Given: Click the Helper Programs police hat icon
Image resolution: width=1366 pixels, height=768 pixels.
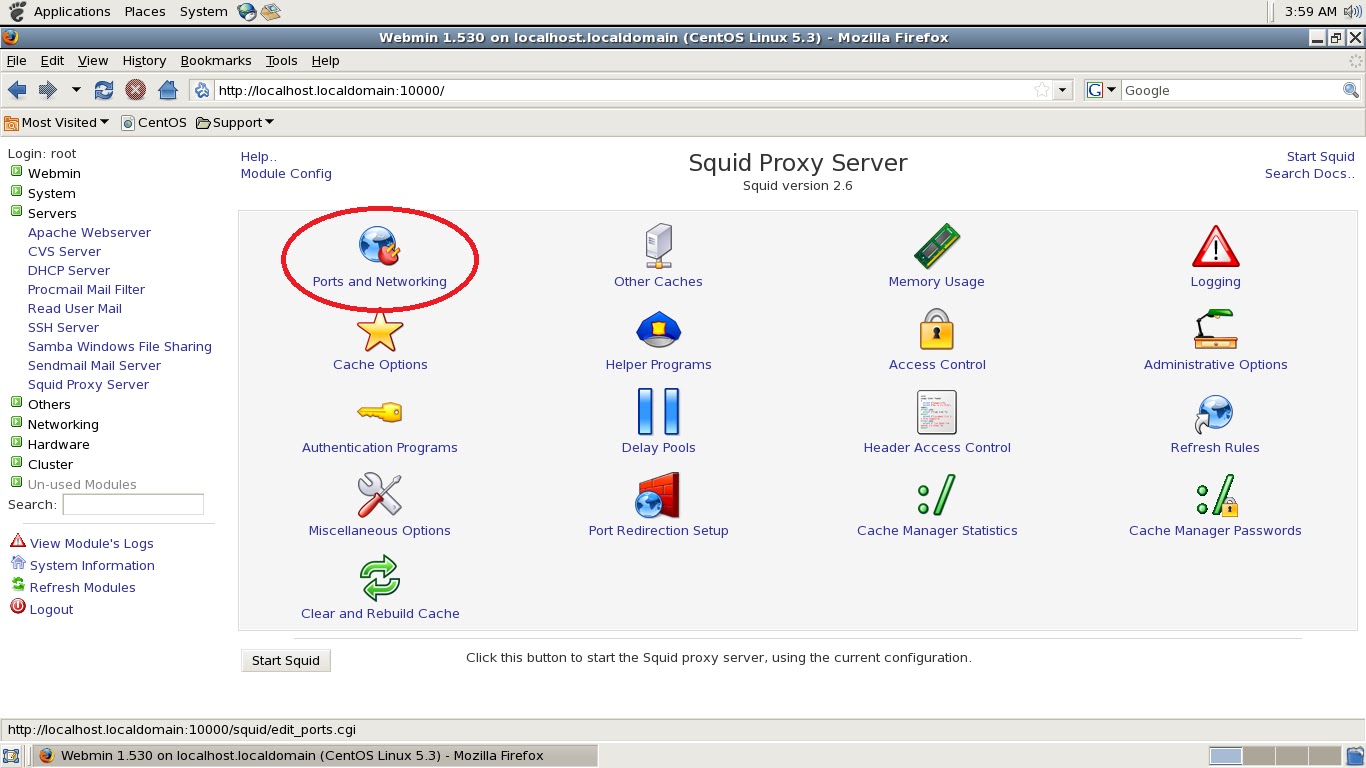Looking at the screenshot, I should [658, 329].
